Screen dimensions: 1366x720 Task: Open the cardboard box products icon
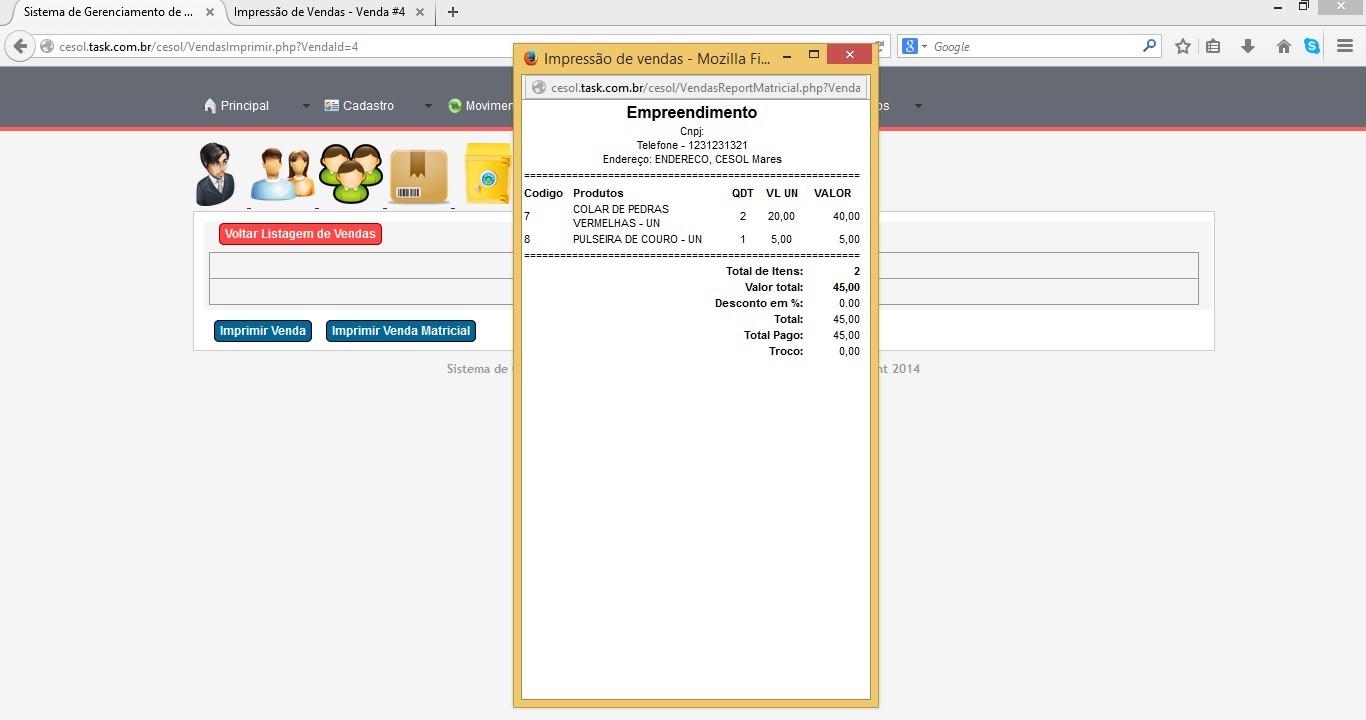[418, 176]
